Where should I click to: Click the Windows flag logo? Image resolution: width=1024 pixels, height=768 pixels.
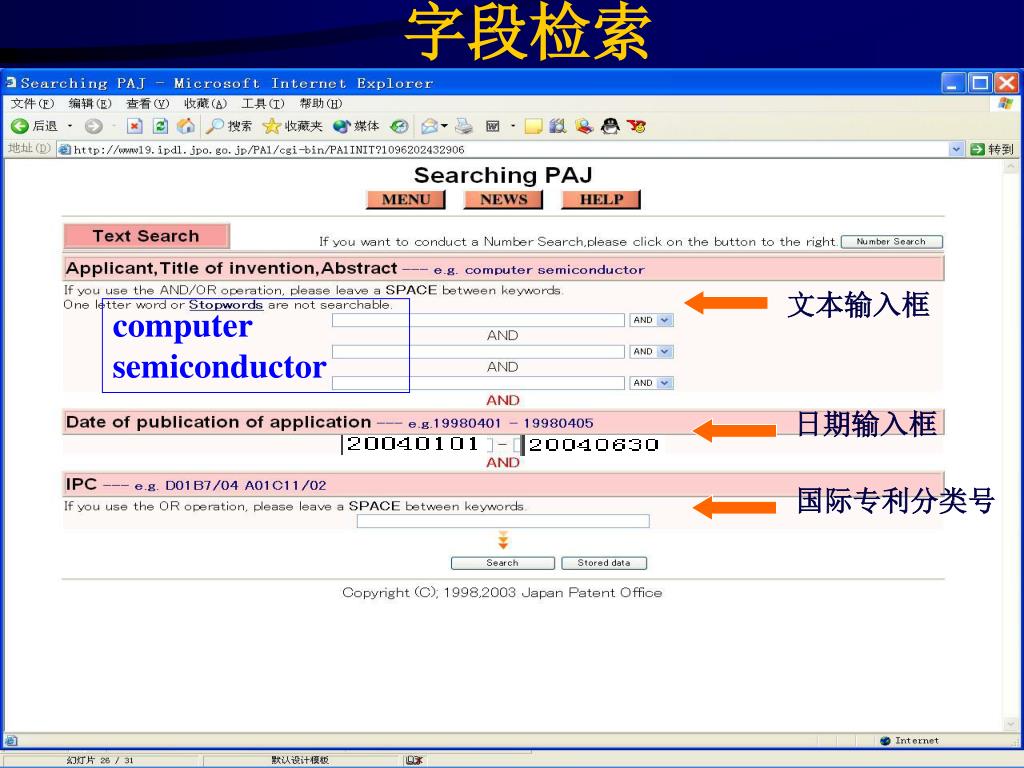[x=1005, y=103]
